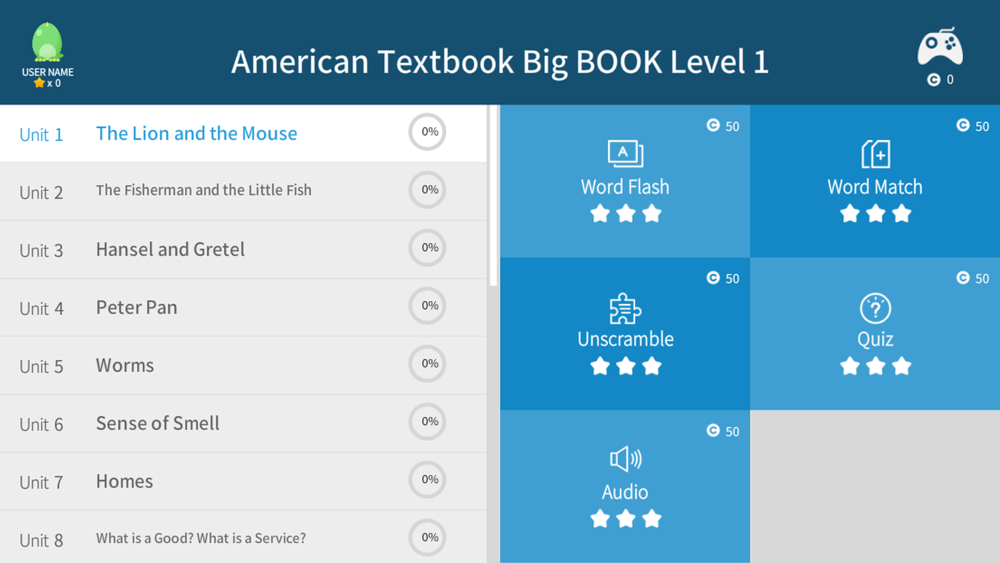Select Unit 3 Hansel and Gretel

coord(243,249)
